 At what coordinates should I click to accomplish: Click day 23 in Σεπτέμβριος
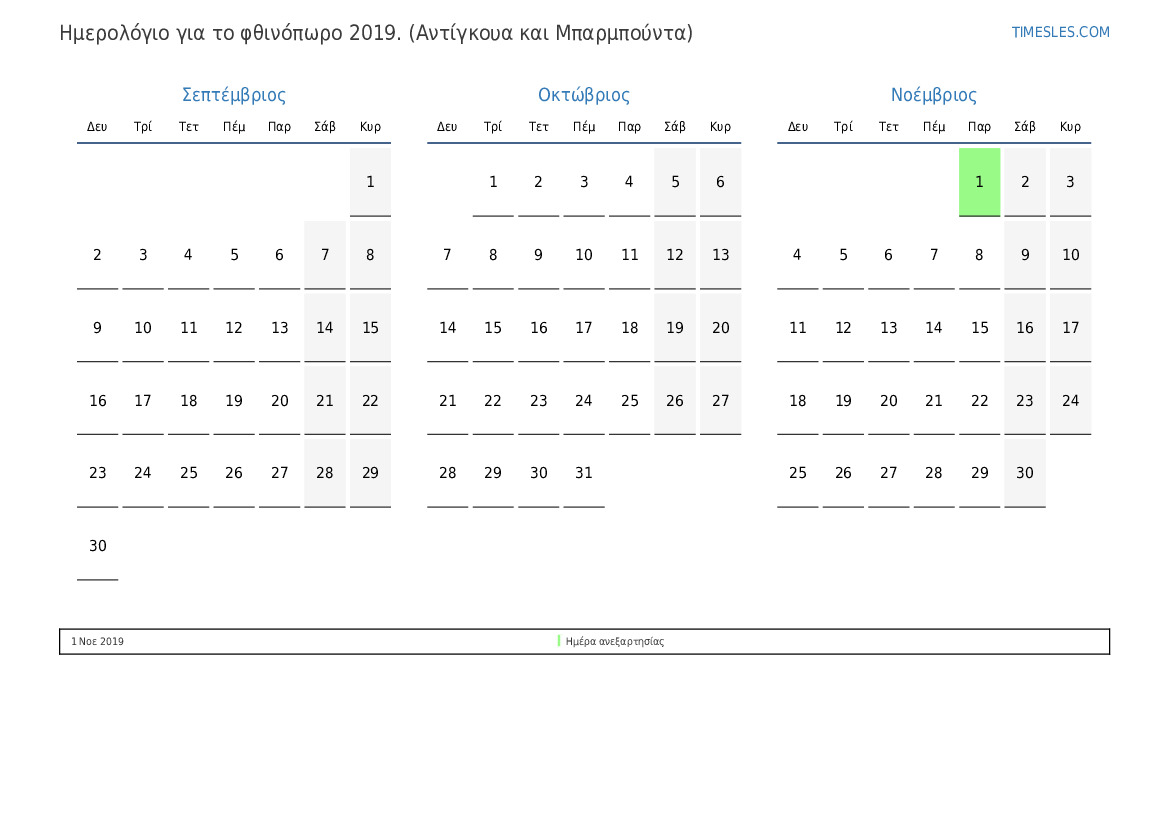98,473
